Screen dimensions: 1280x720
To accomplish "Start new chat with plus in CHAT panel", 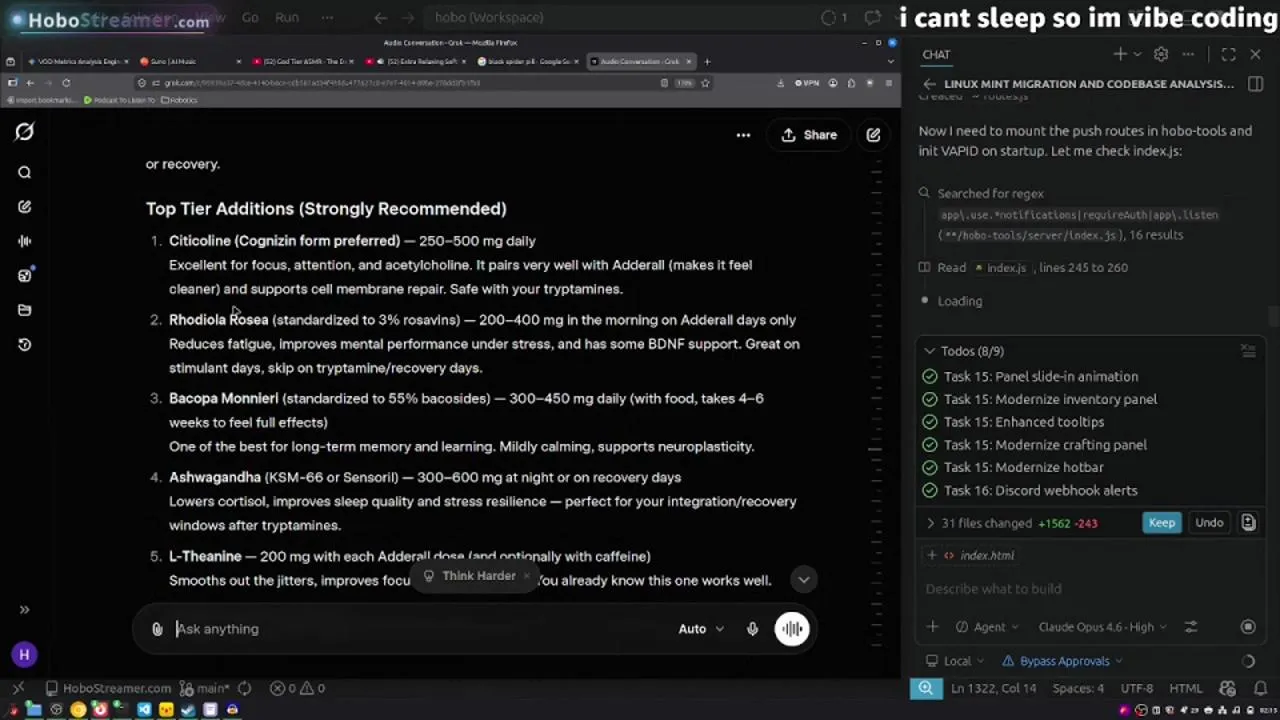I will [x=1120, y=54].
